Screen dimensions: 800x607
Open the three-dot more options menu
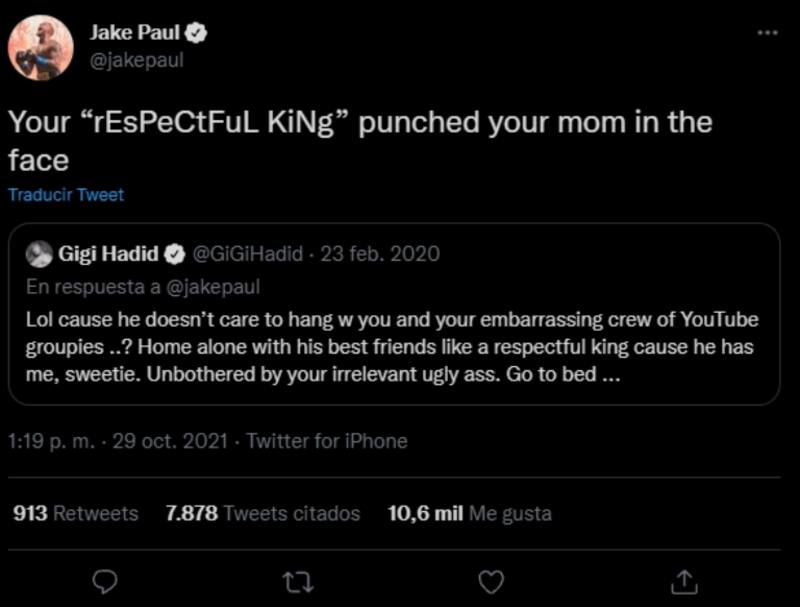pos(767,33)
